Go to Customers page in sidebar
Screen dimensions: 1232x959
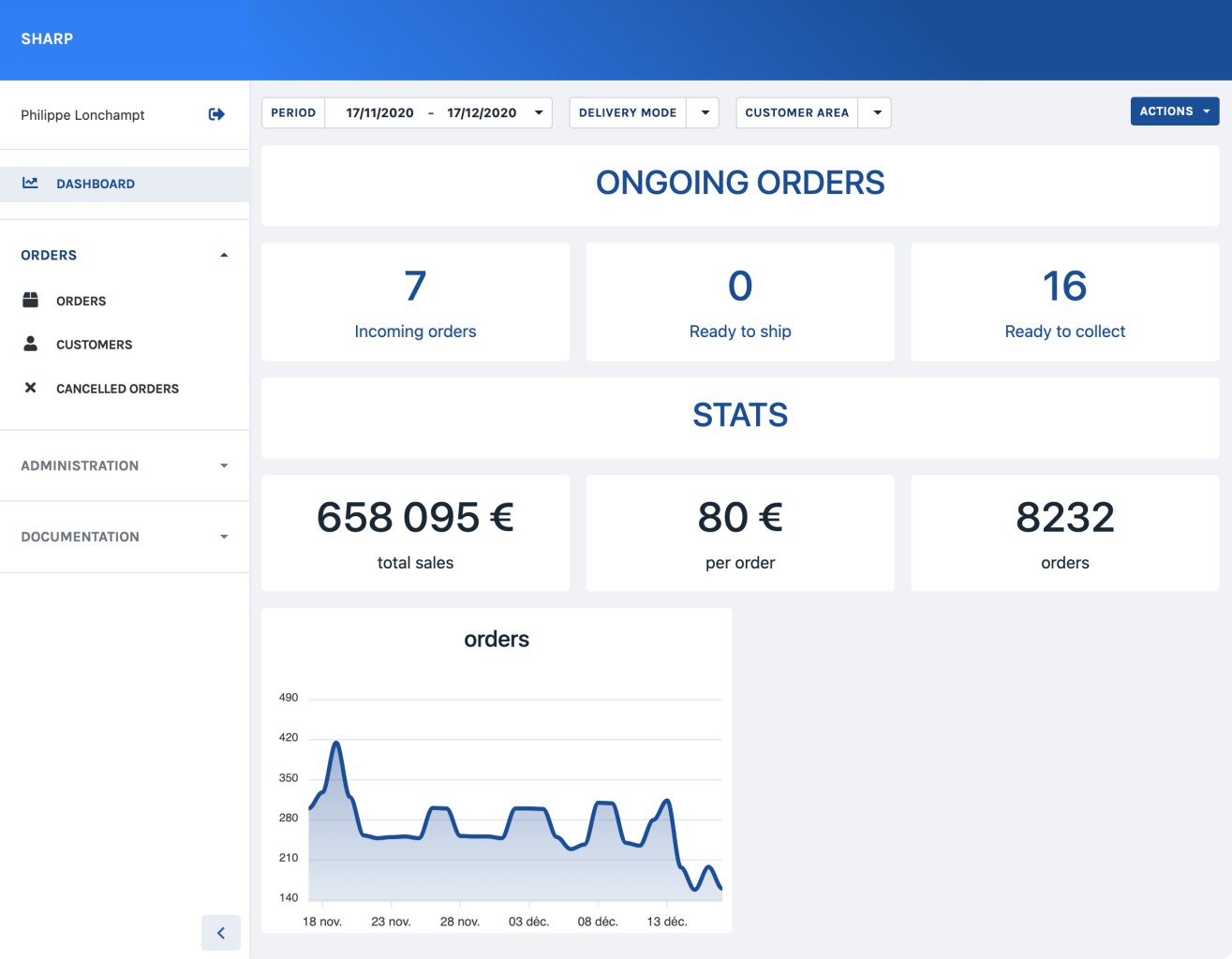click(x=94, y=345)
